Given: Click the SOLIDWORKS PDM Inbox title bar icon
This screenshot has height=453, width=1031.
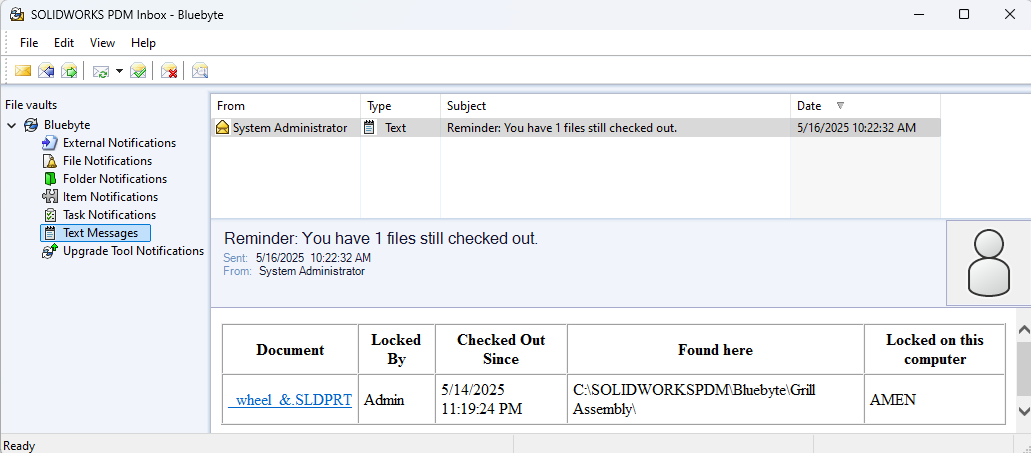Looking at the screenshot, I should coord(17,14).
